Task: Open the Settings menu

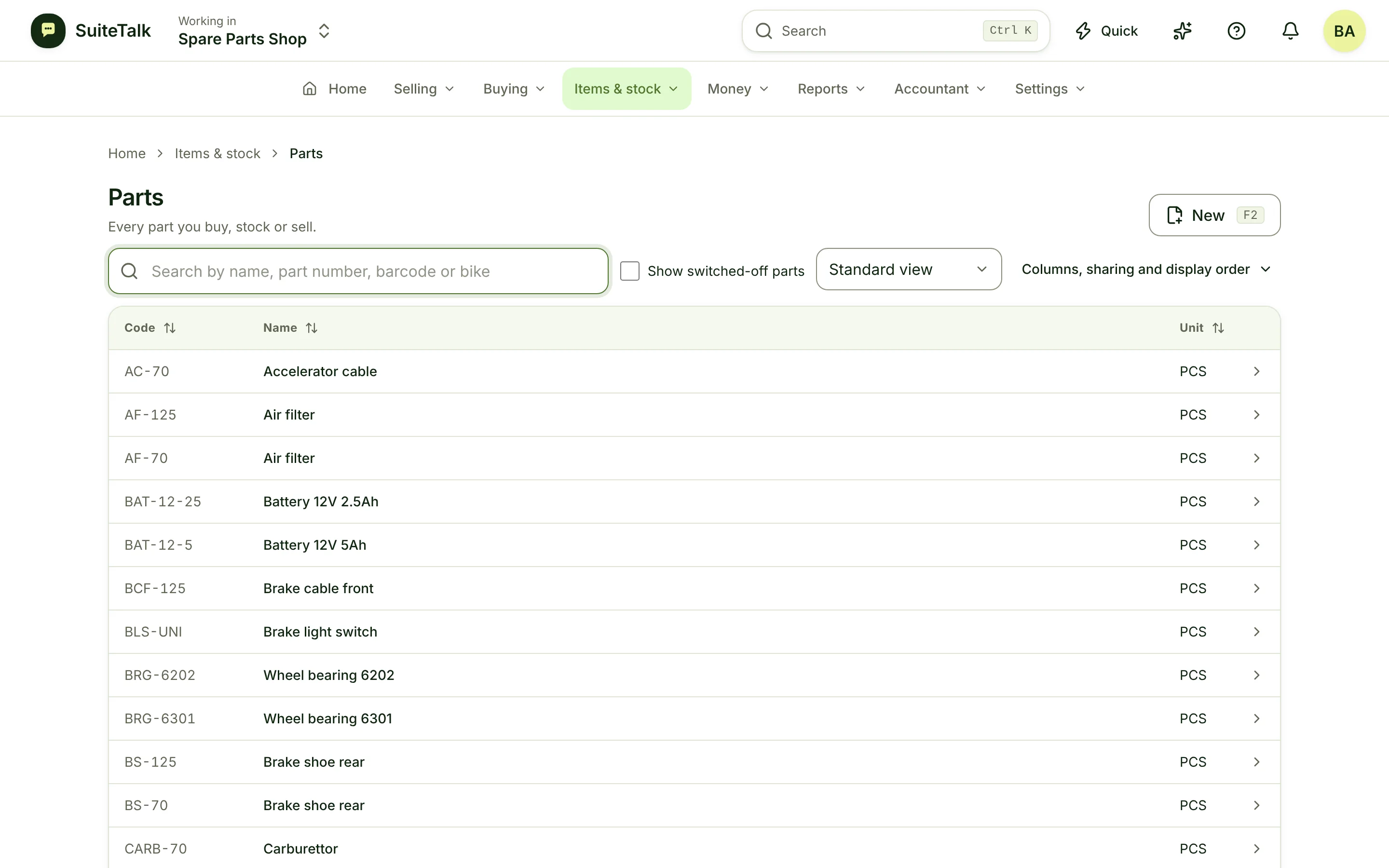Action: point(1050,89)
